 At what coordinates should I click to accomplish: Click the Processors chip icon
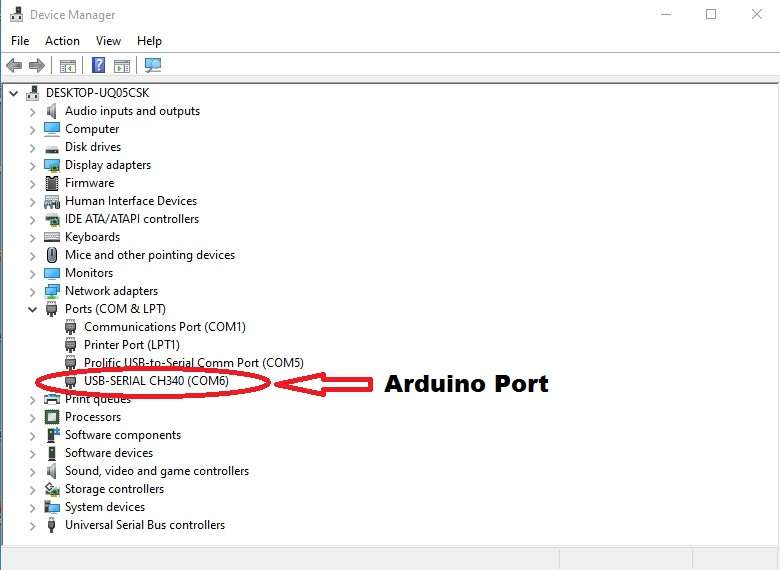[x=52, y=417]
